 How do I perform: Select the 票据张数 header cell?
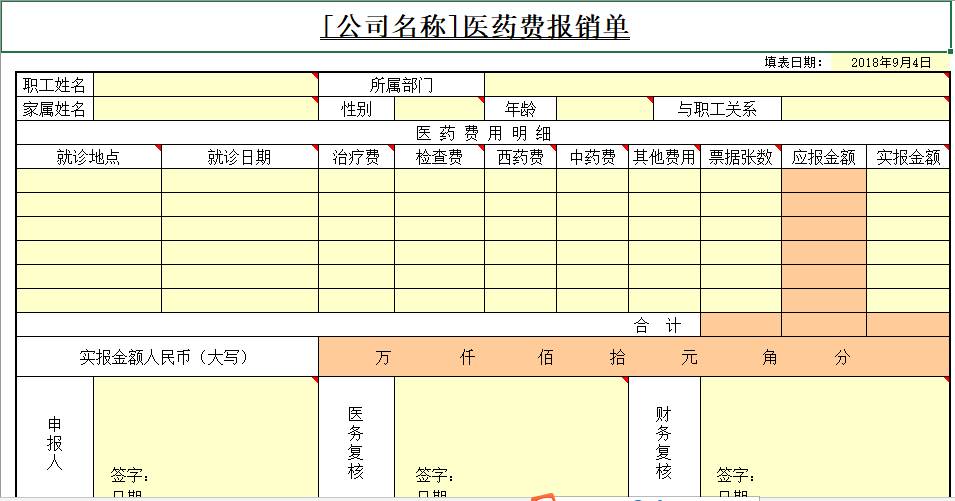pos(740,157)
